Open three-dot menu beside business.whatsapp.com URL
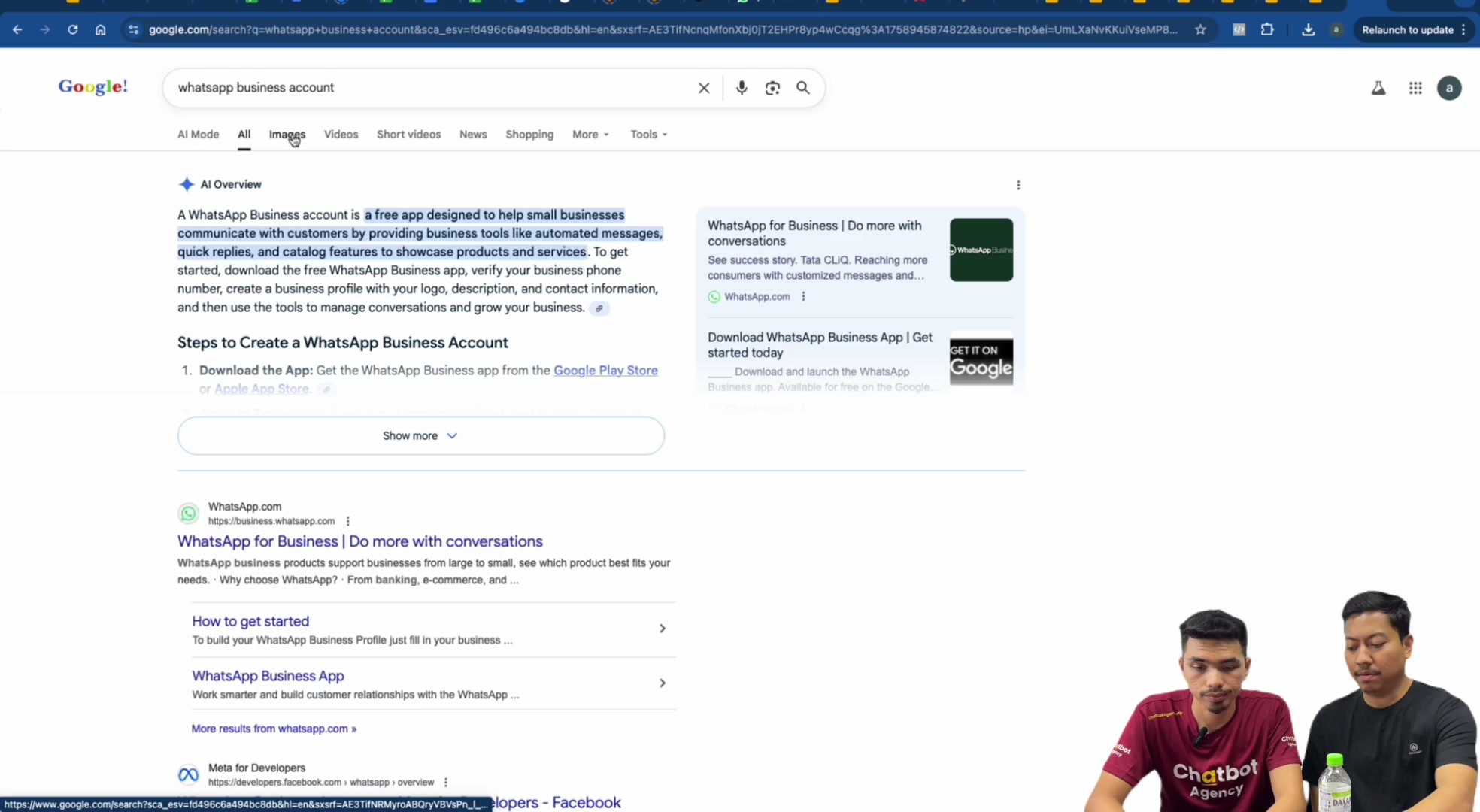Screen dimensions: 1480x812 coord(347,521)
